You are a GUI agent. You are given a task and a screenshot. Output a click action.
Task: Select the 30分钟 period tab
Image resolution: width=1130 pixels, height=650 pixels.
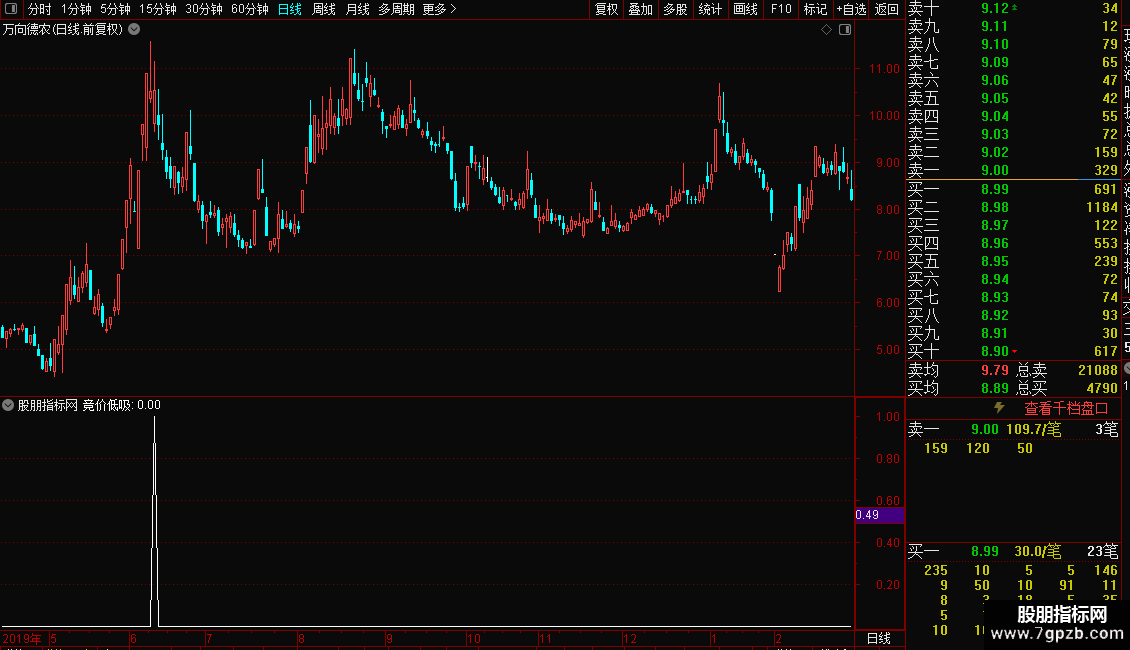tap(204, 9)
